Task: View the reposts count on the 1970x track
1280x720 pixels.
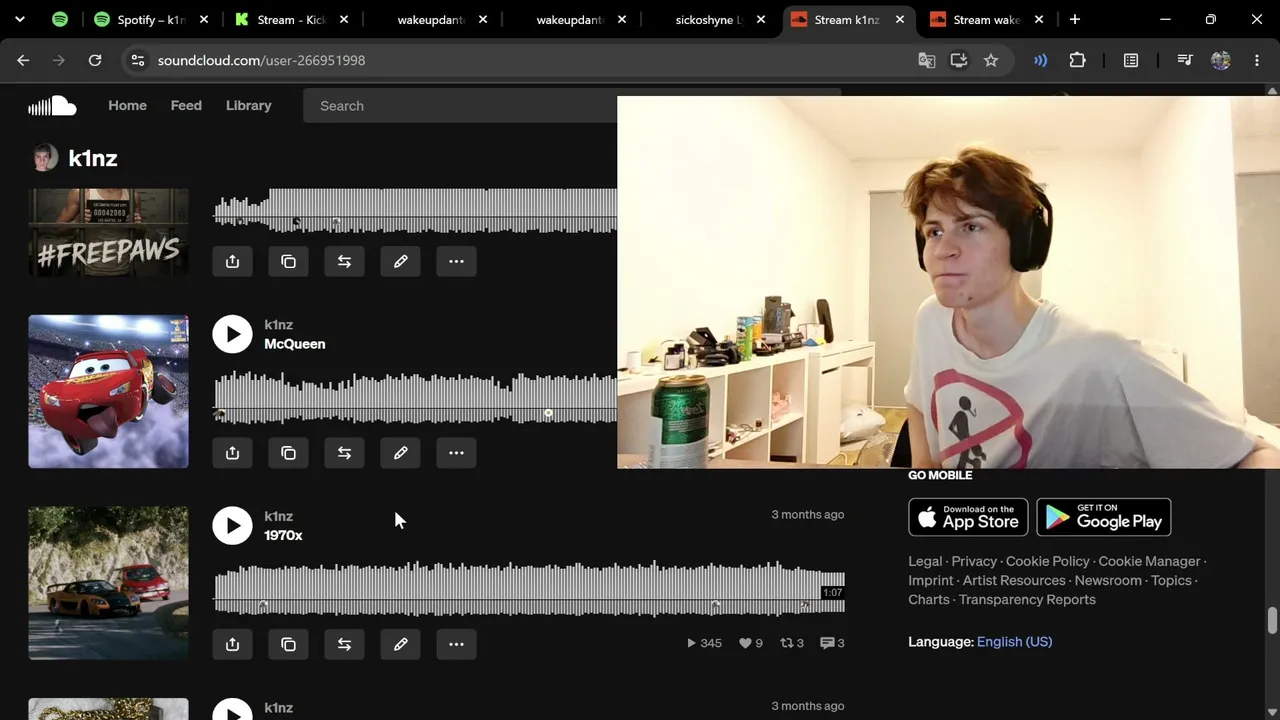Action: point(792,643)
